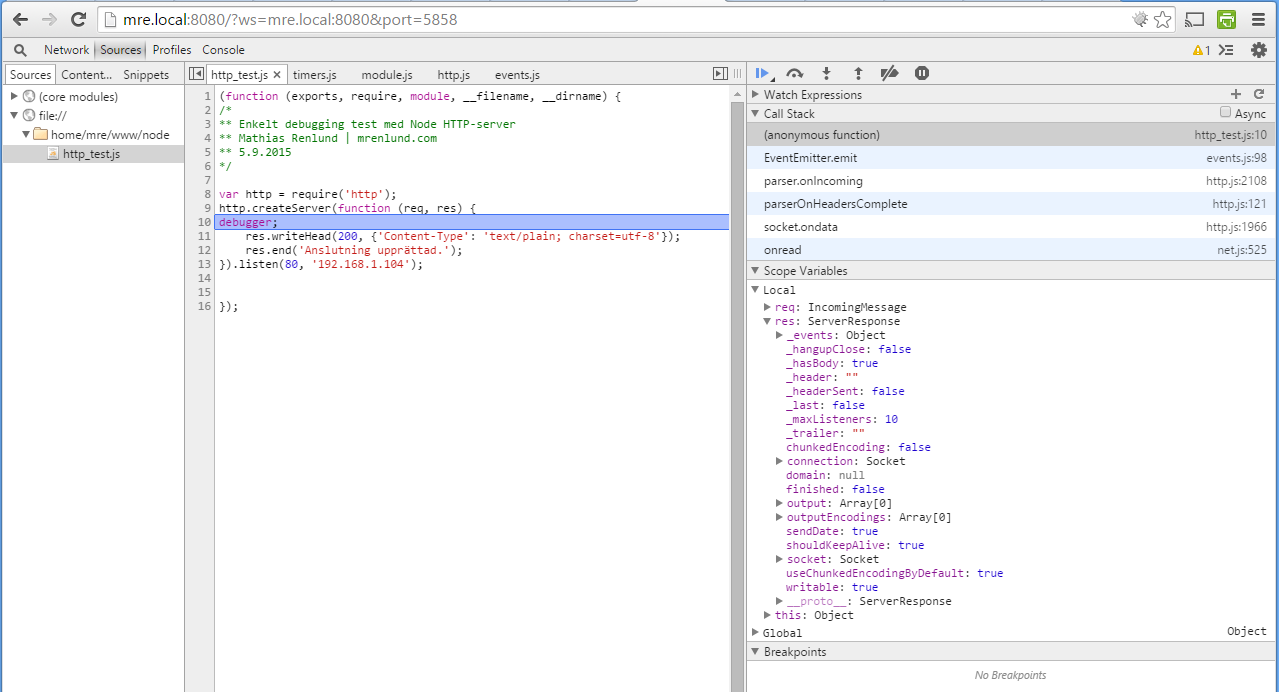Close the http_test.js editor tab
Image resolution: width=1279 pixels, height=692 pixels.
point(277,75)
